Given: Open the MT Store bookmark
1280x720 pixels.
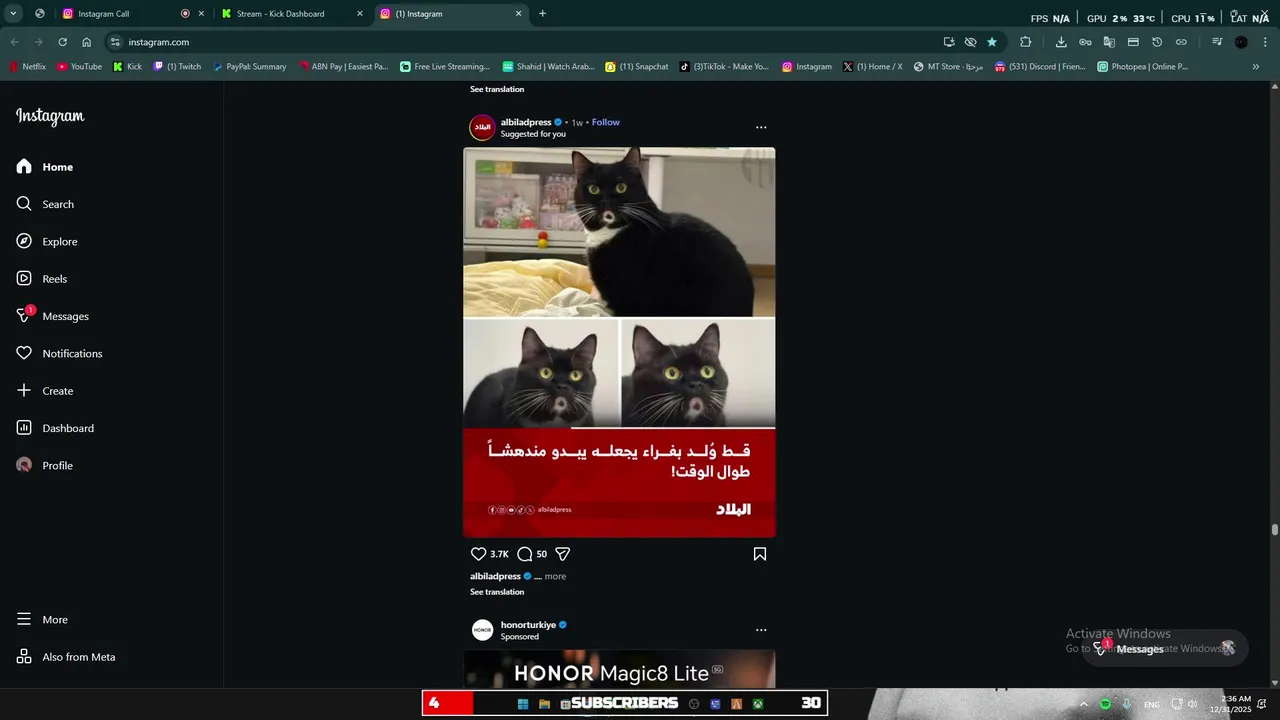Looking at the screenshot, I should point(948,67).
